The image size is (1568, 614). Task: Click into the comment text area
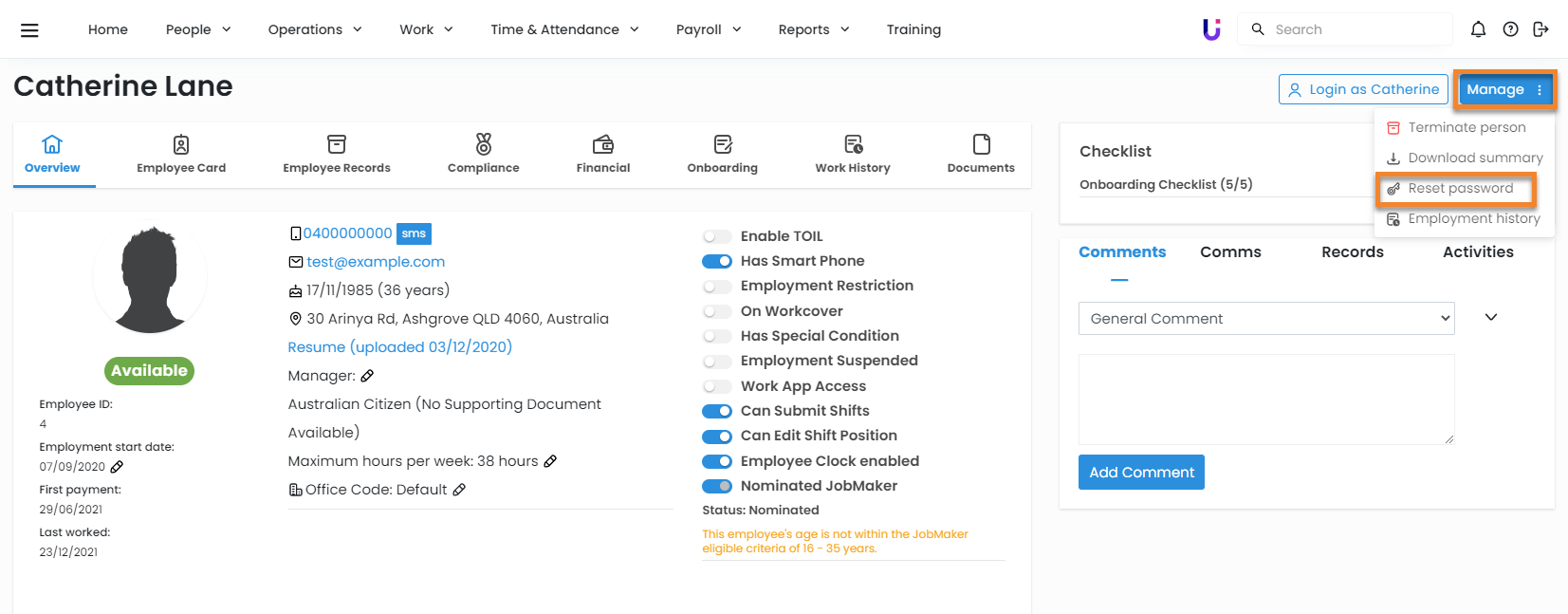click(1265, 399)
